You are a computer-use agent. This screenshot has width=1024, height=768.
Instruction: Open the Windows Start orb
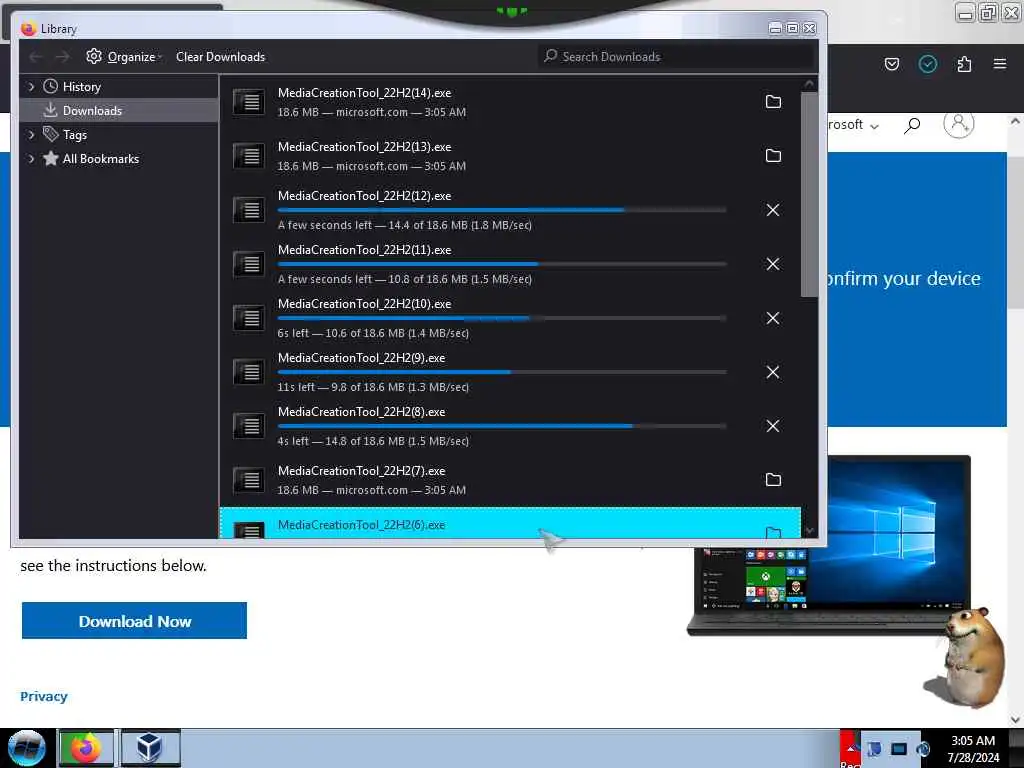point(26,747)
